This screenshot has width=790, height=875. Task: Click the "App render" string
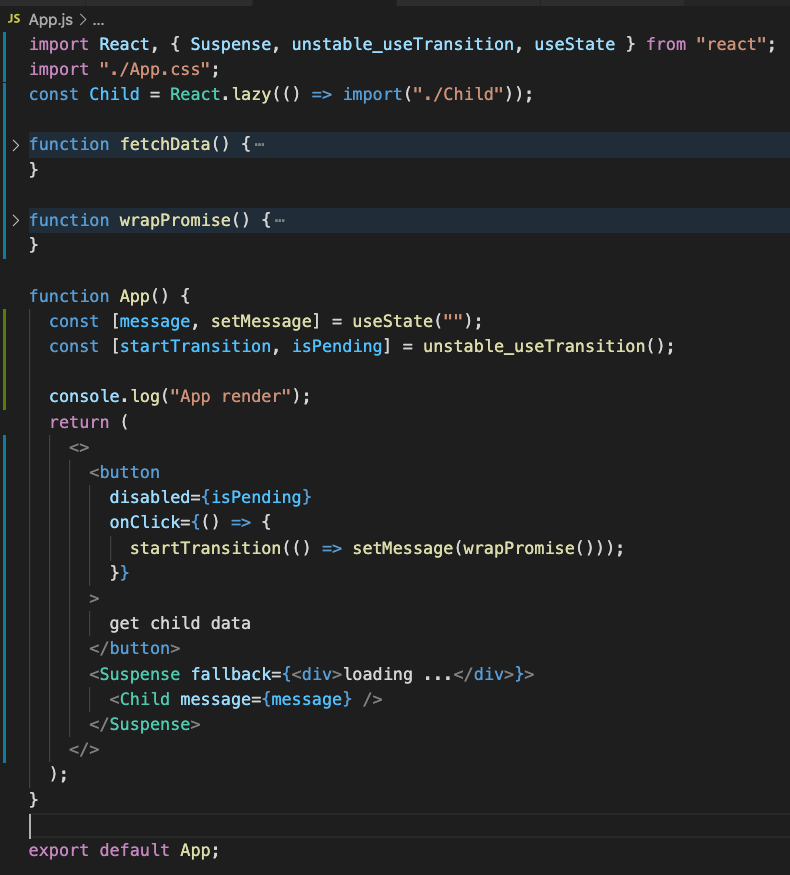click(230, 397)
